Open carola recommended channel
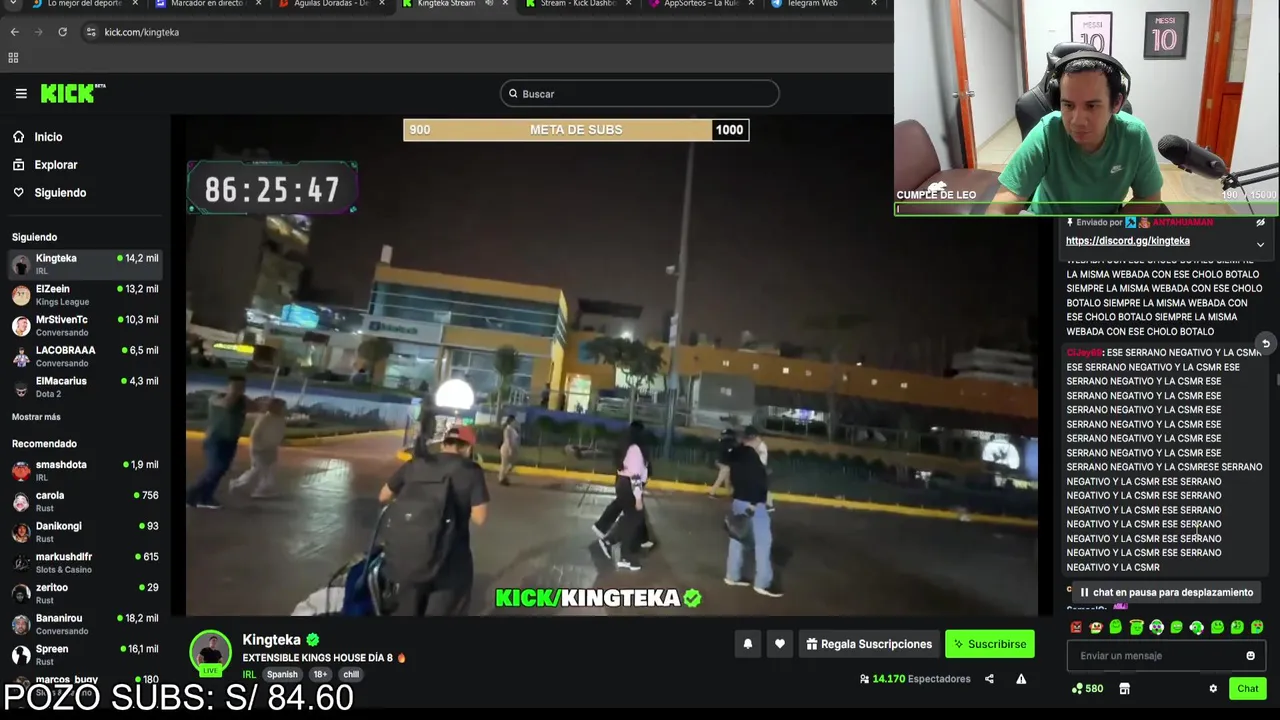The width and height of the screenshot is (1280, 720). tap(85, 501)
